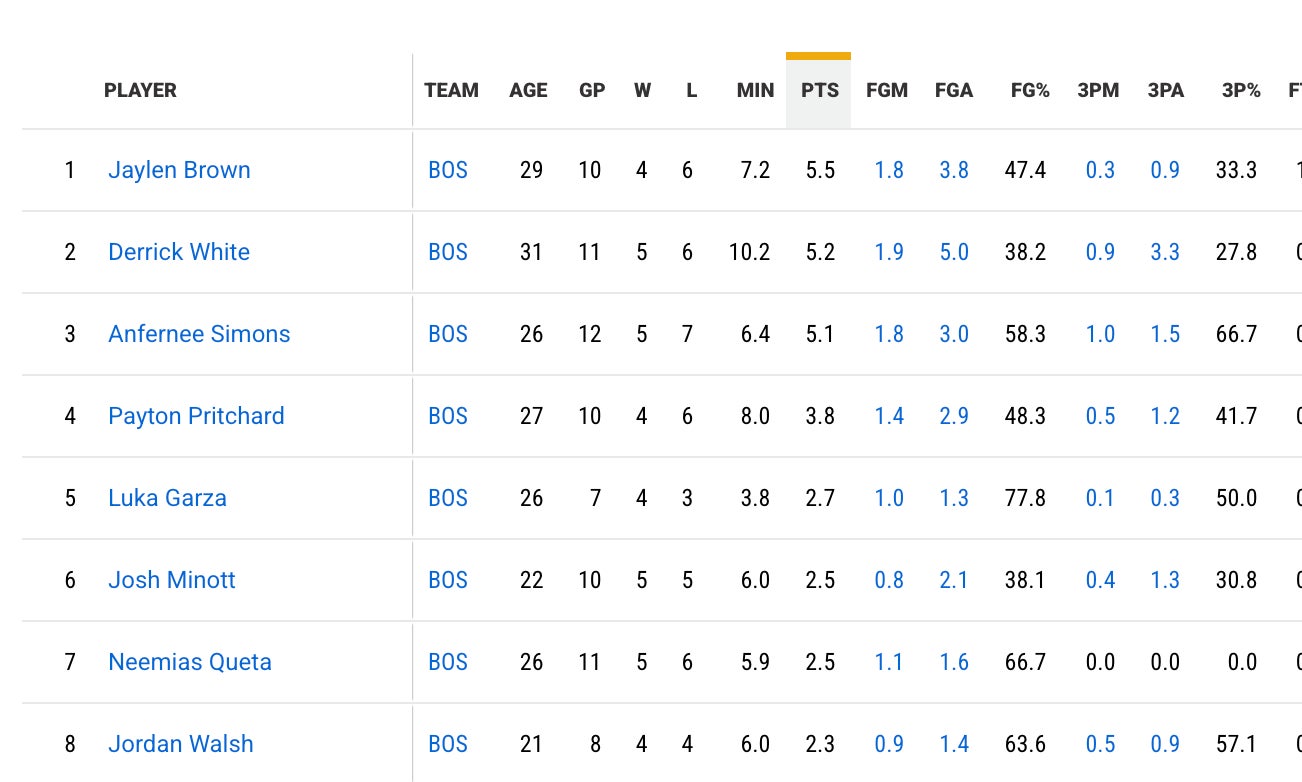Sort by GP games played header

click(592, 90)
